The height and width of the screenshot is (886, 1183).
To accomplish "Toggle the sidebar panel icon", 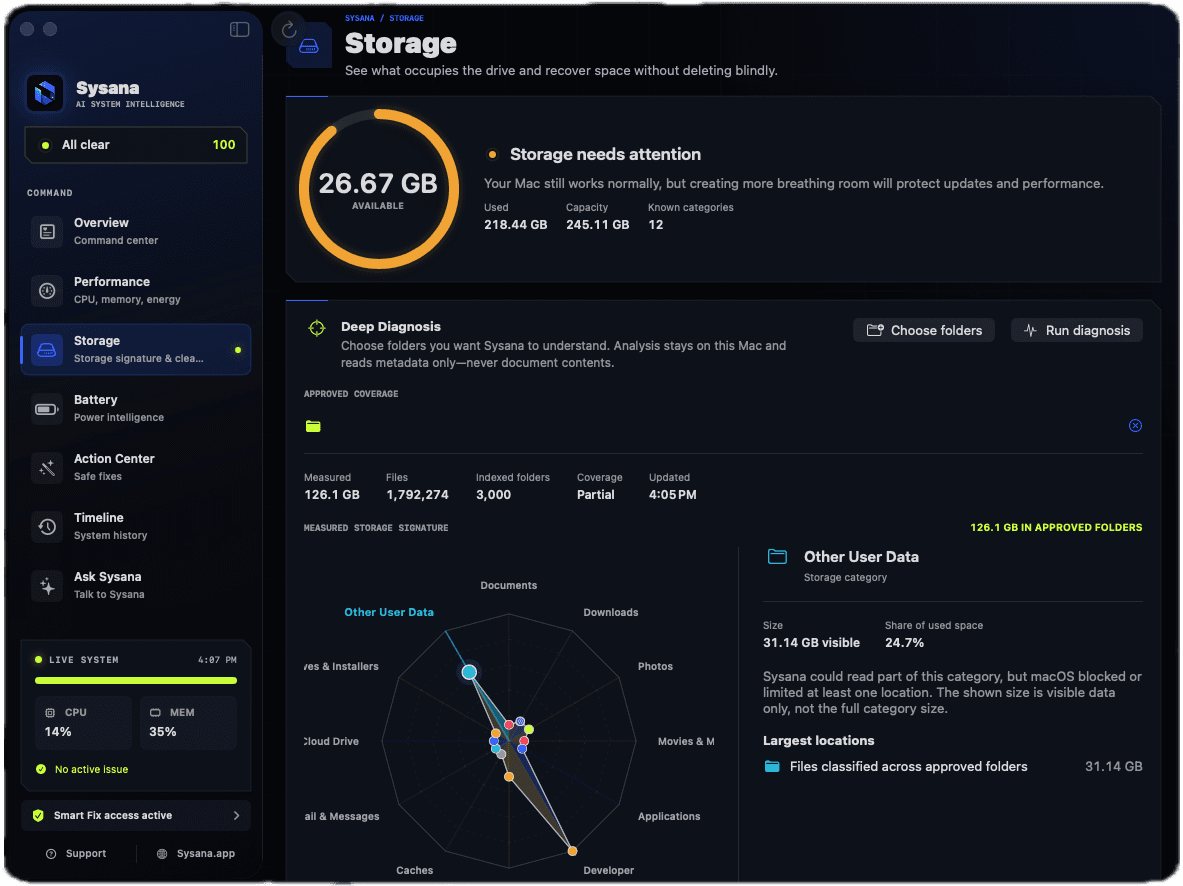I will click(239, 29).
